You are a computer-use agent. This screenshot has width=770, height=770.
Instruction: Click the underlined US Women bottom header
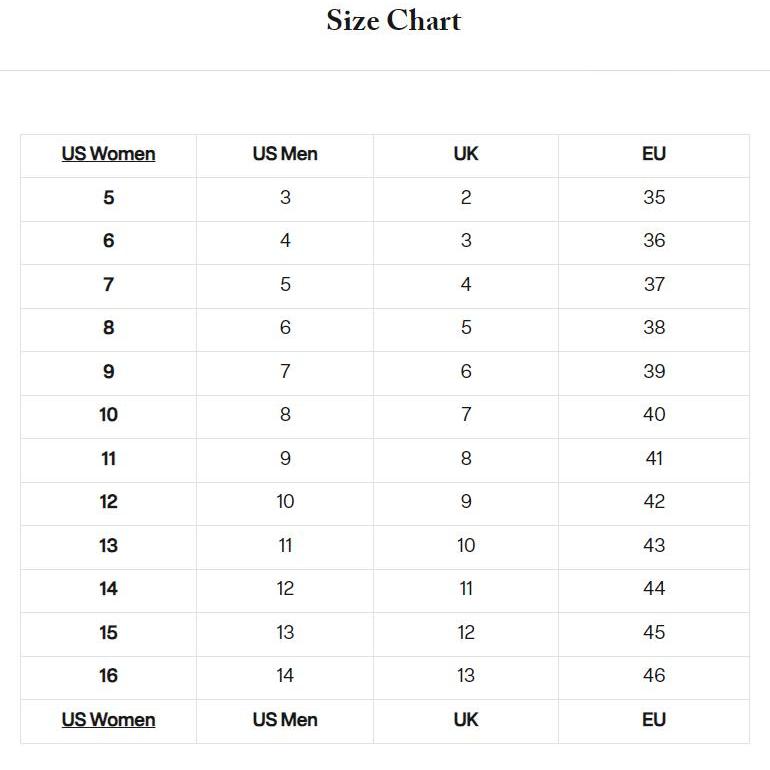(x=108, y=720)
